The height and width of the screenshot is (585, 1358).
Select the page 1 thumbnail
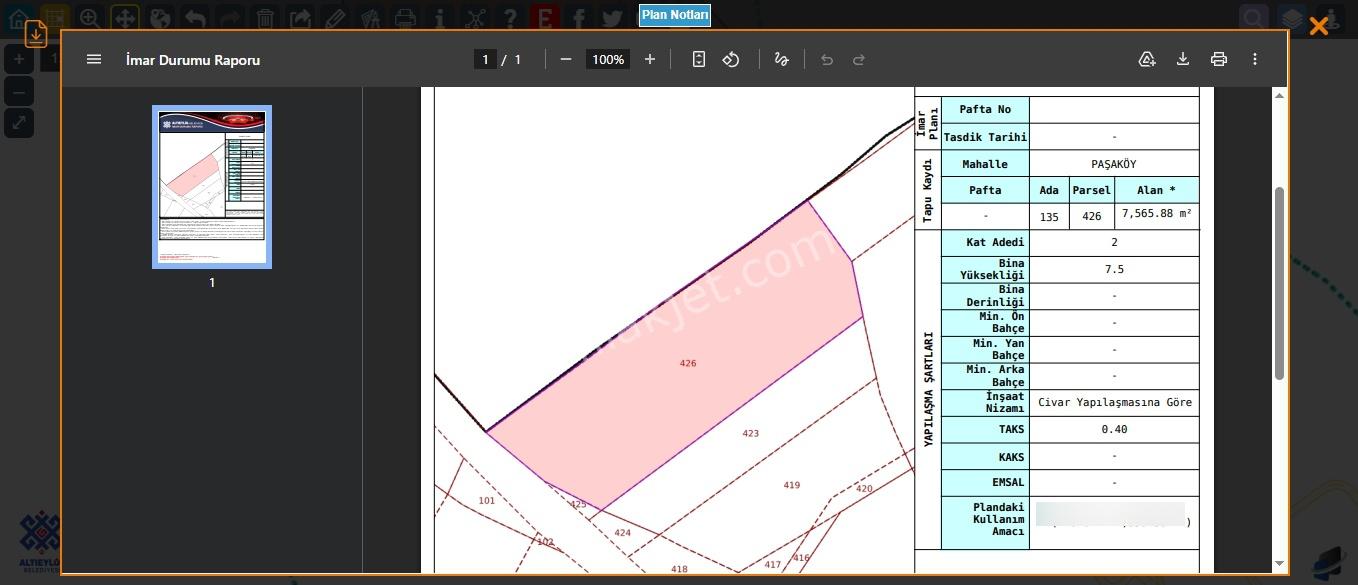click(212, 187)
